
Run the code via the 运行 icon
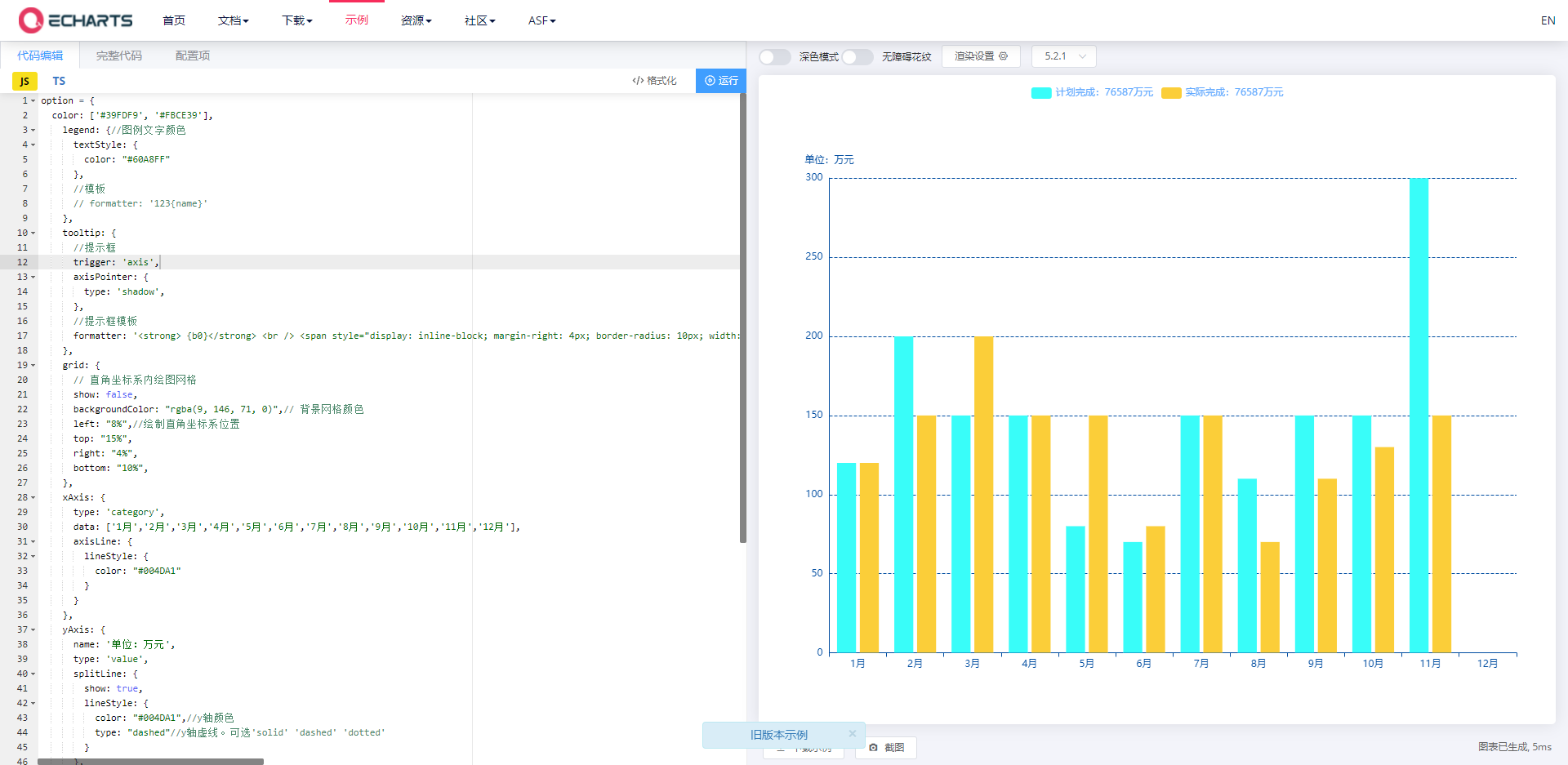(x=710, y=81)
